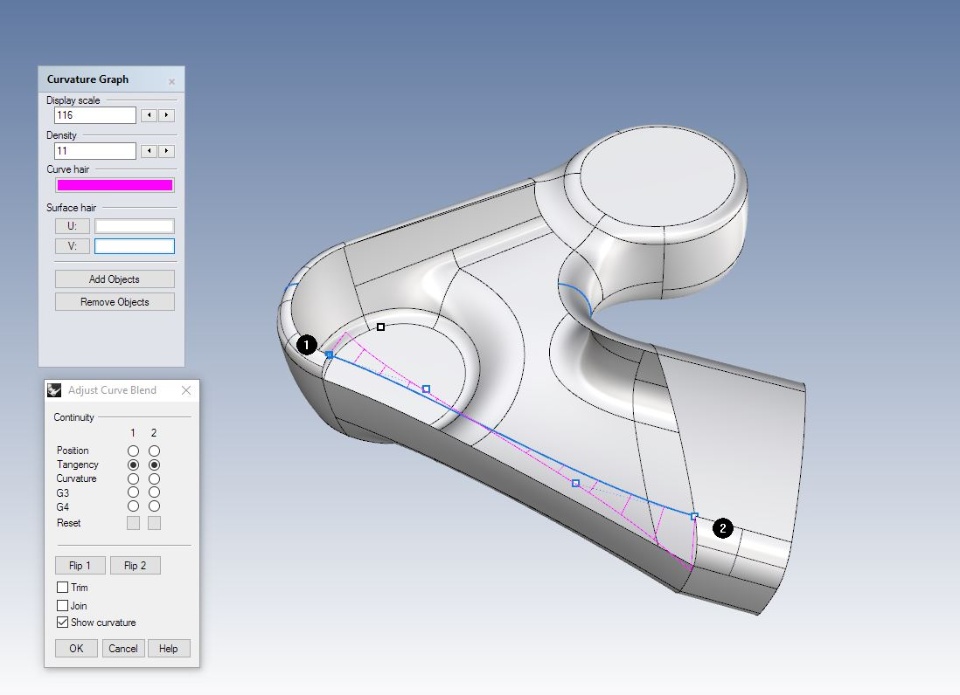Select the blend control point nearest end 1
Viewport: 960px width, 695px height.
[426, 389]
